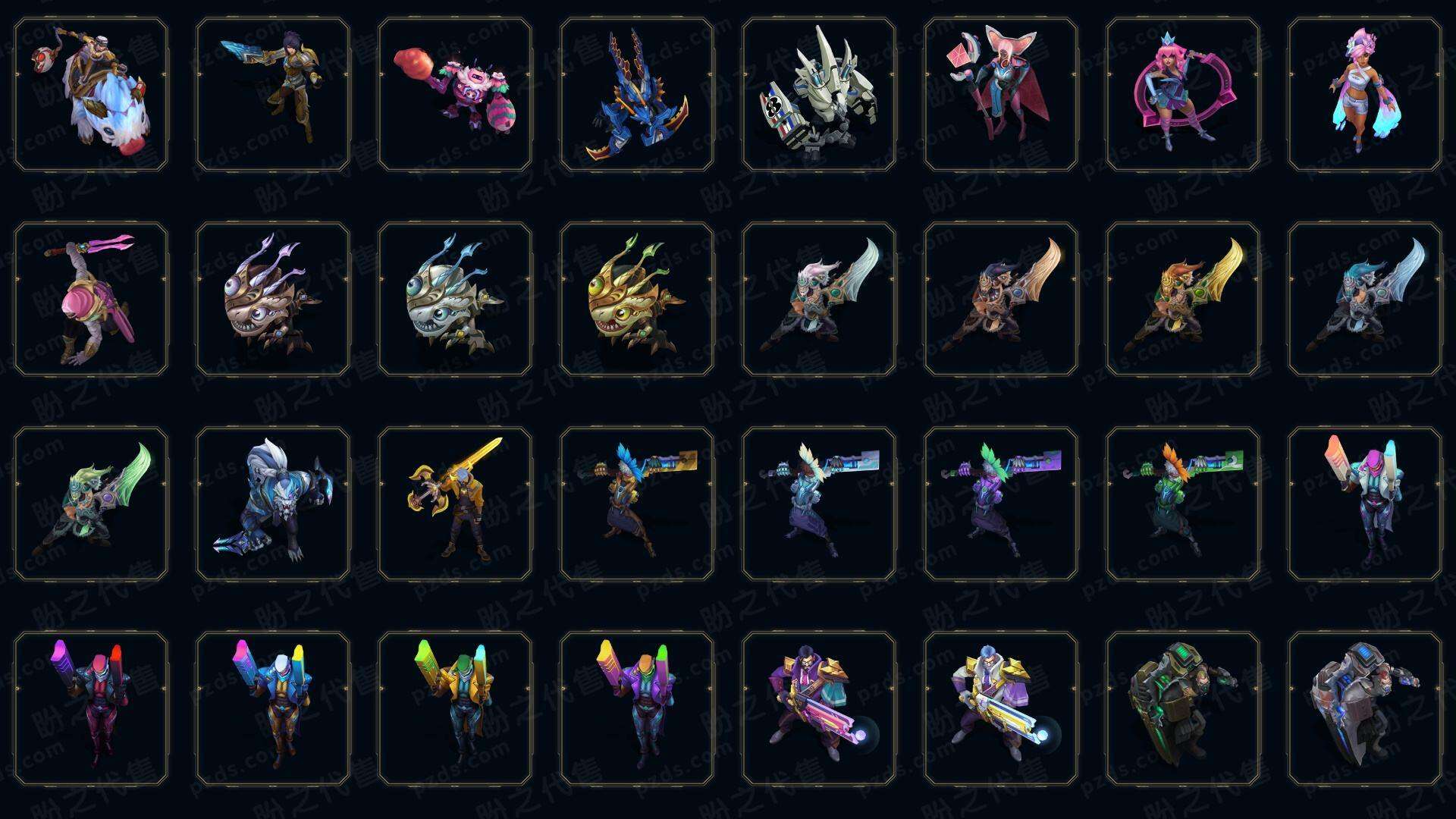This screenshot has width=1456, height=819.
Task: Select the grey-blue armored shield-bearer skin
Action: pyautogui.click(x=1365, y=708)
